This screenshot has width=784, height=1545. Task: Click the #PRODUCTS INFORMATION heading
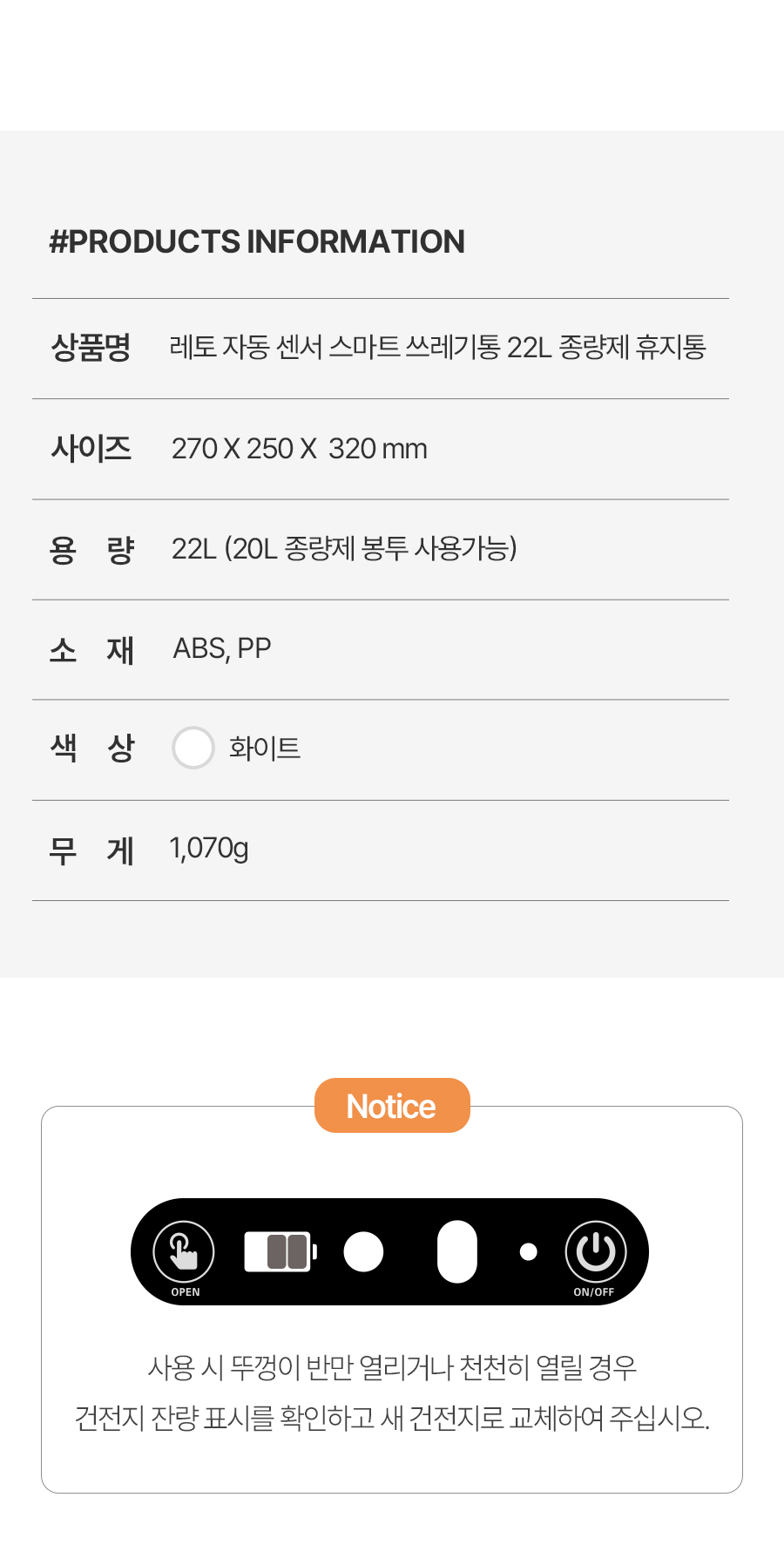click(257, 241)
